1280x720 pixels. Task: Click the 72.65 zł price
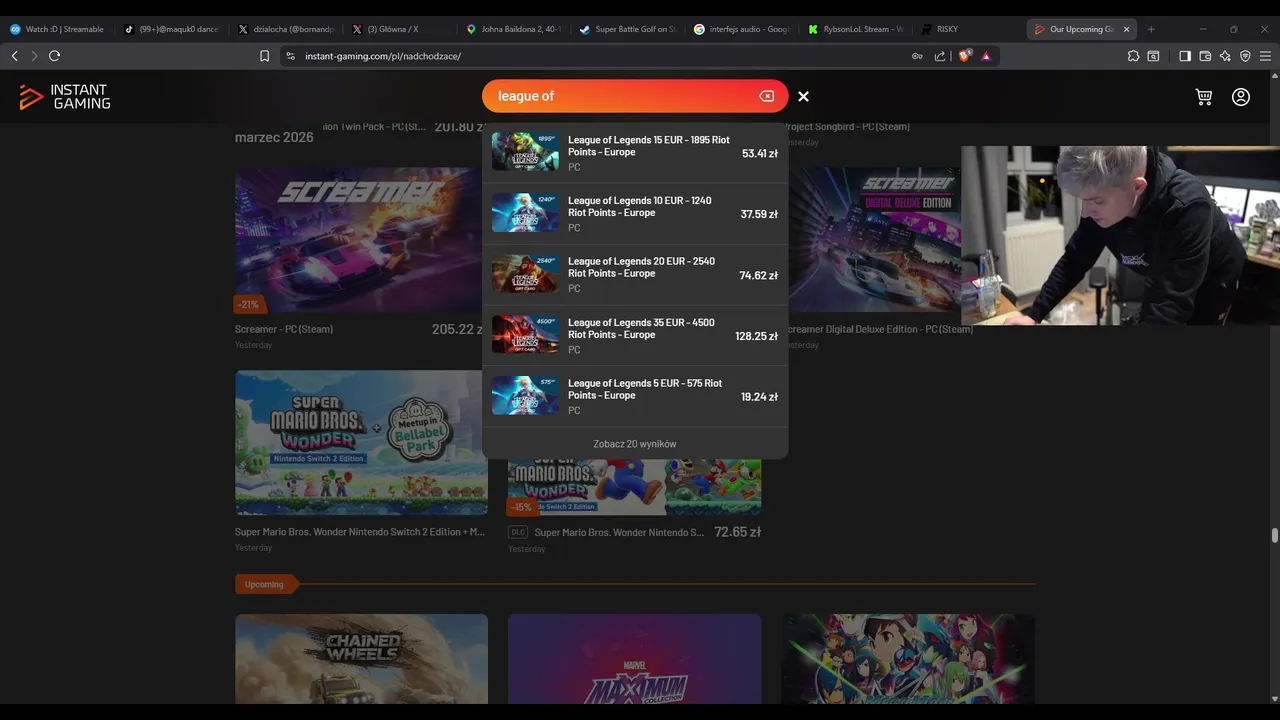(738, 532)
